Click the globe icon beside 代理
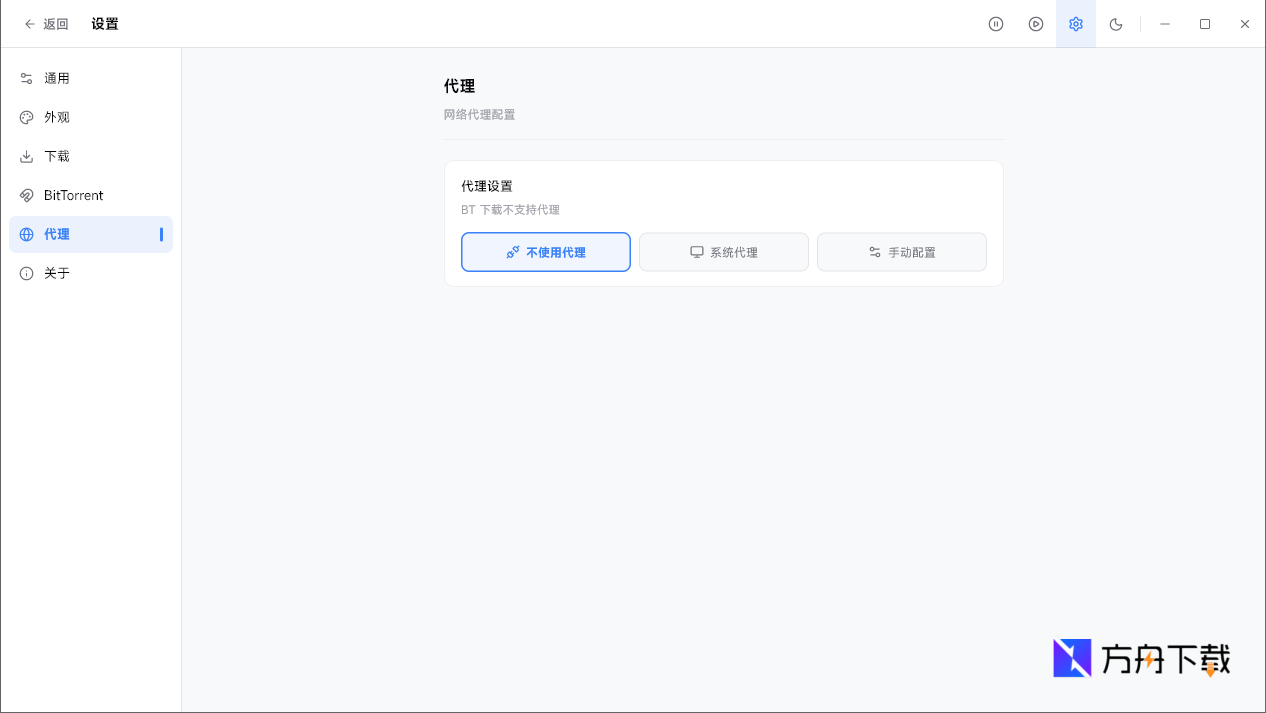Screen dimensions: 1266x713 tap(25, 234)
